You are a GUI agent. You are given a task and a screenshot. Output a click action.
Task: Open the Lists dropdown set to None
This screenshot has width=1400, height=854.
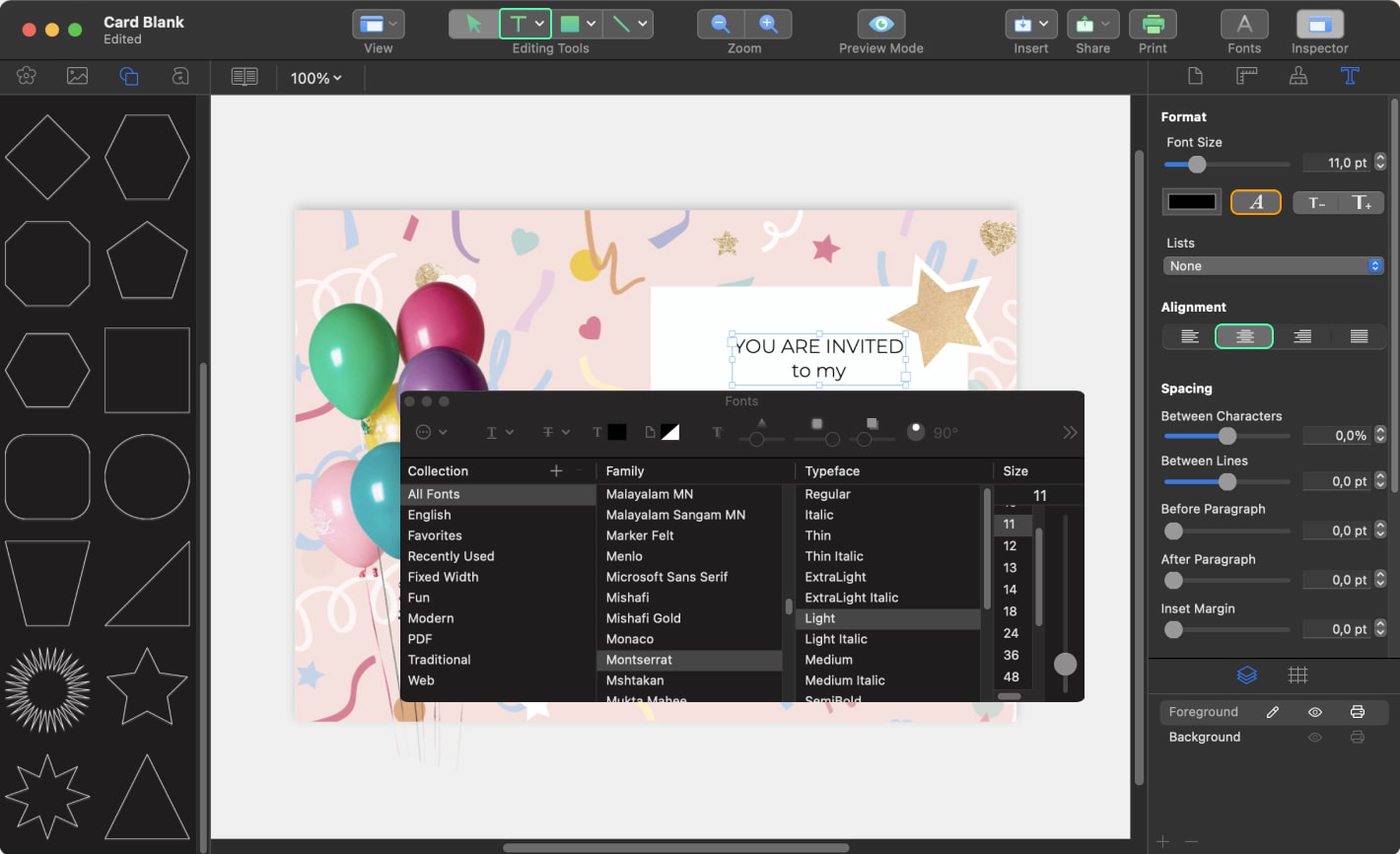pyautogui.click(x=1274, y=266)
